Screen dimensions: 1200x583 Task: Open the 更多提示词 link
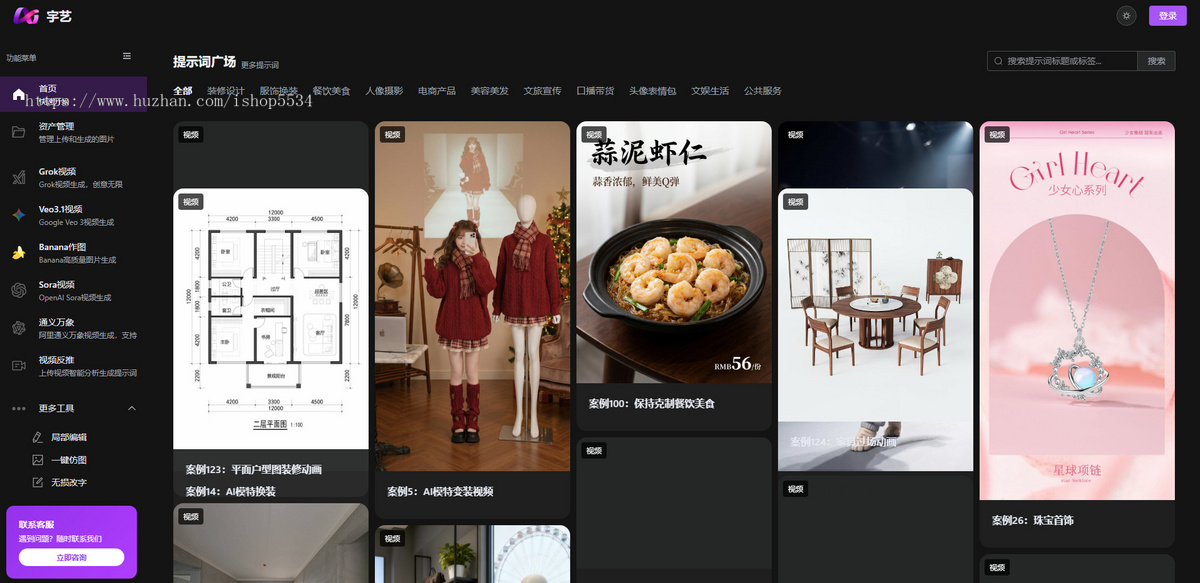pos(260,65)
